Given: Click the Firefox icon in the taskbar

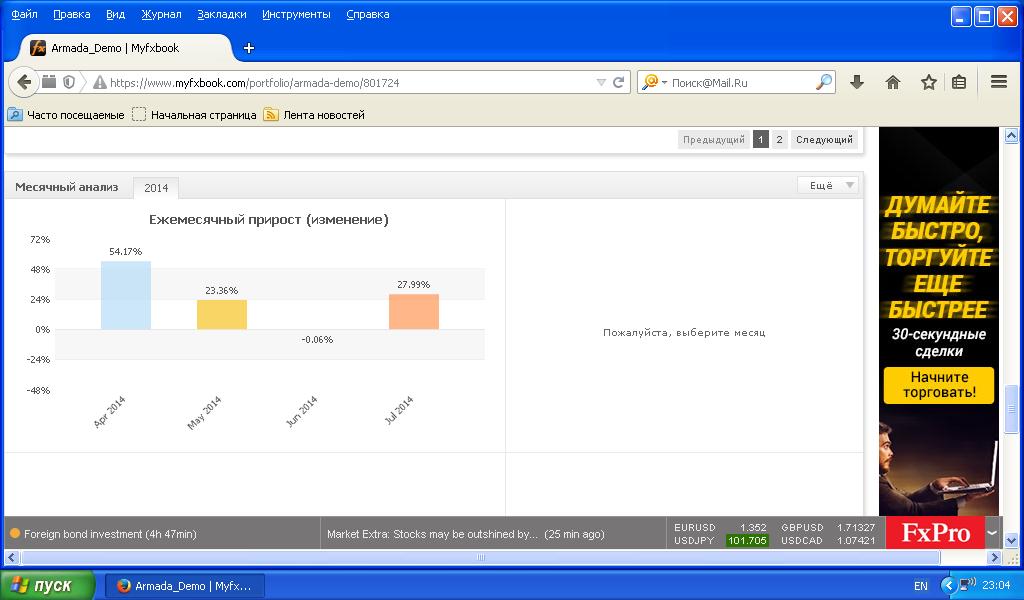Looking at the screenshot, I should 123,586.
